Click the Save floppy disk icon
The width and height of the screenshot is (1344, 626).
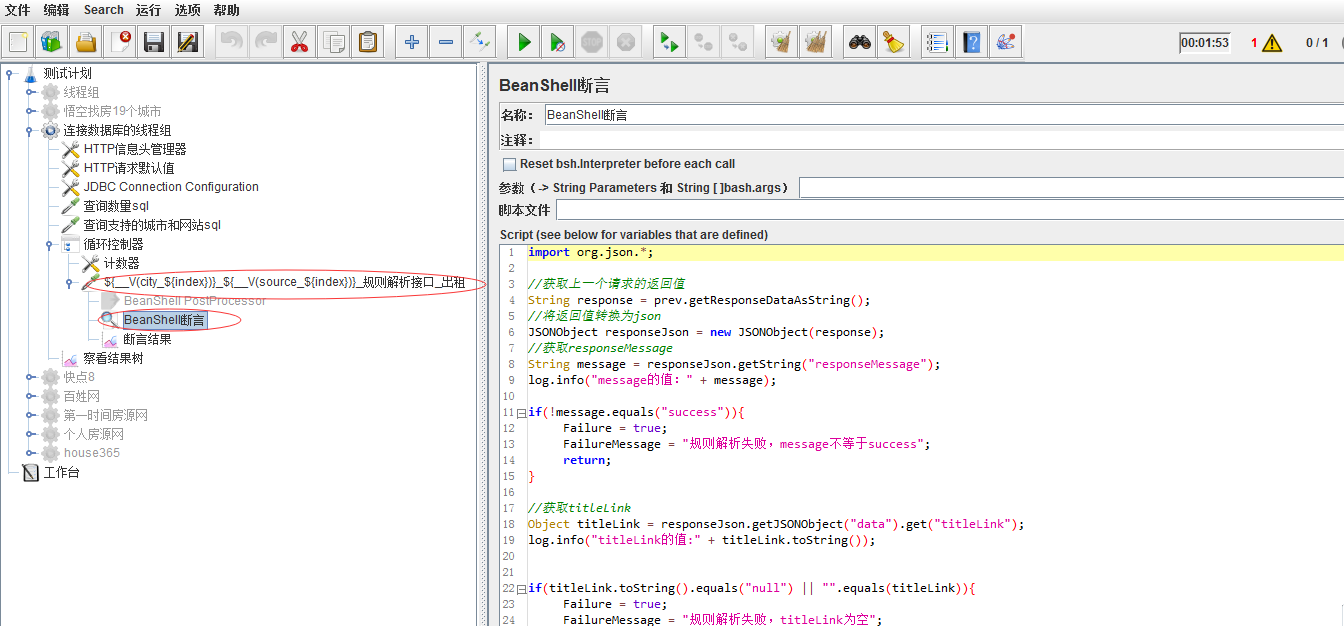coord(153,42)
